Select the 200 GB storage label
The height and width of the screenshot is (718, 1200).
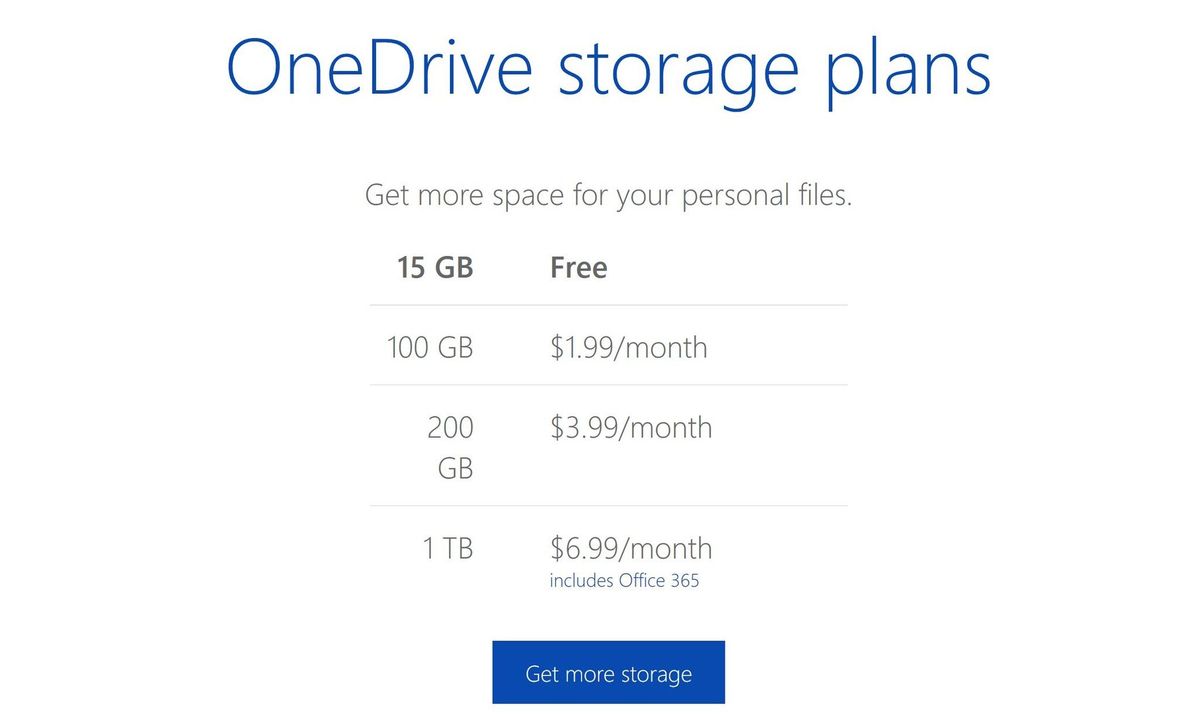coord(451,448)
